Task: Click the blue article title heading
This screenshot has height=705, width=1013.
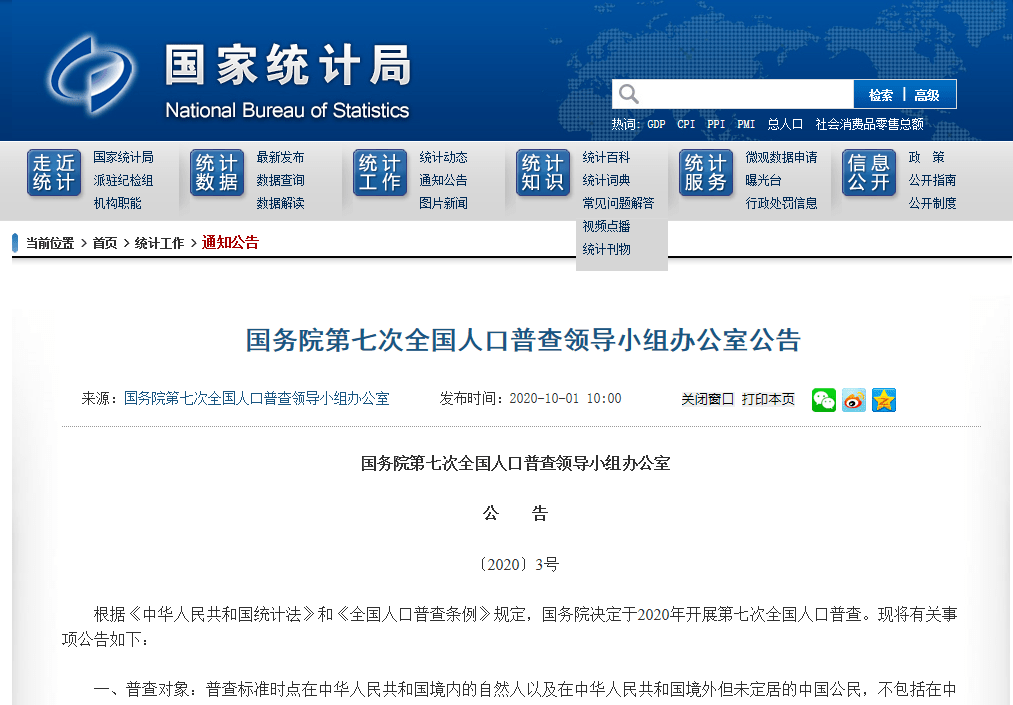Action: 523,340
